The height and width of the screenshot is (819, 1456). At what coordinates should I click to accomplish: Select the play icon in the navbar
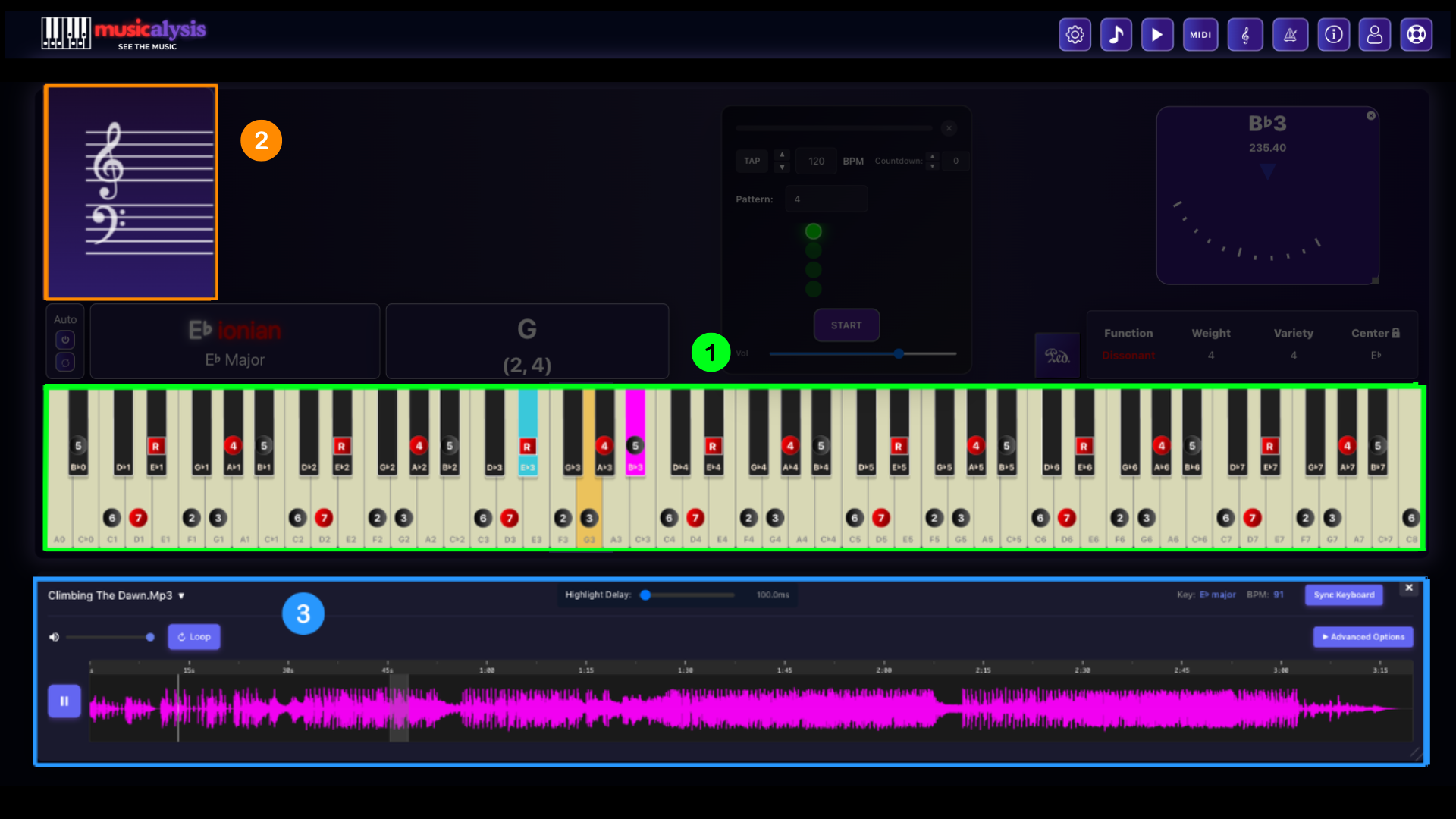coord(1156,34)
